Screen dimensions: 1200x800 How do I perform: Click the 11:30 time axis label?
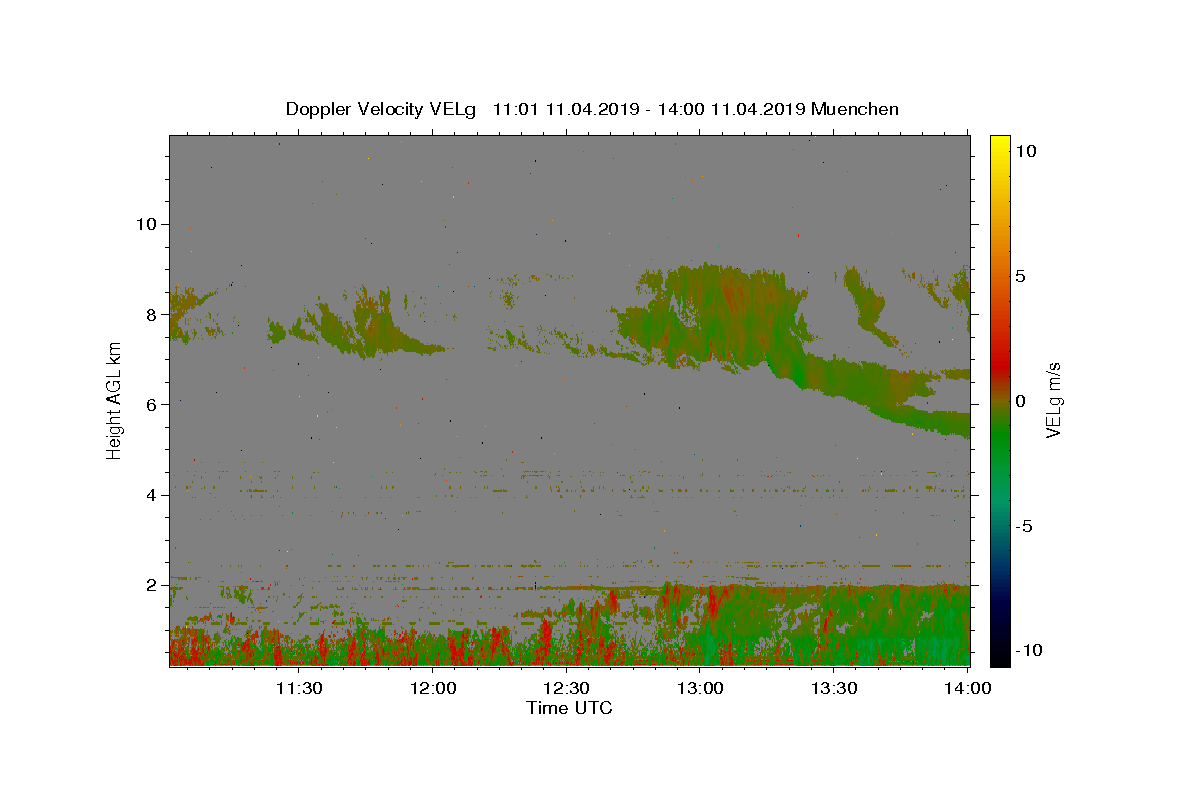point(299,688)
